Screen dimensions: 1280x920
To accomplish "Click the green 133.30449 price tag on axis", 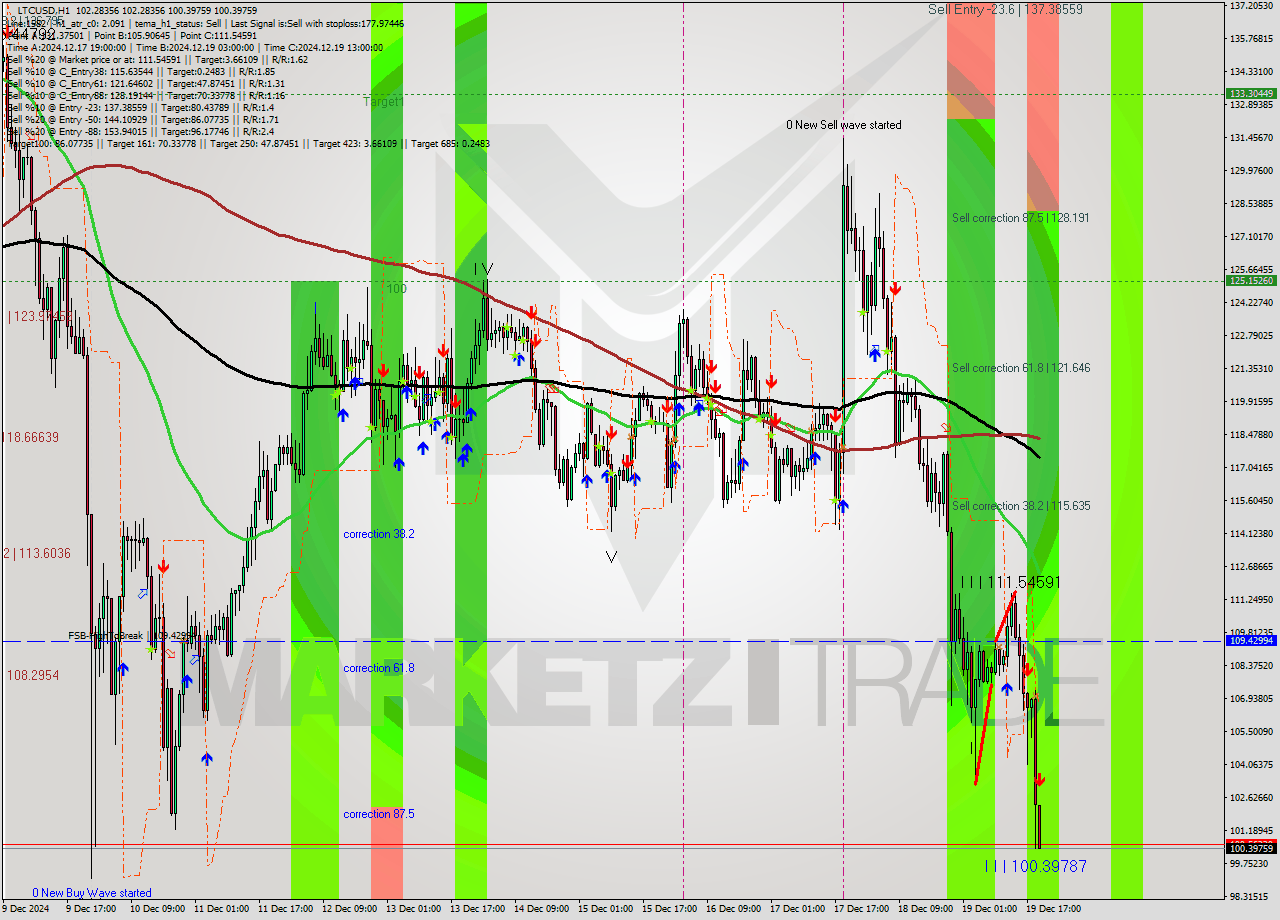I will 1251,93.
